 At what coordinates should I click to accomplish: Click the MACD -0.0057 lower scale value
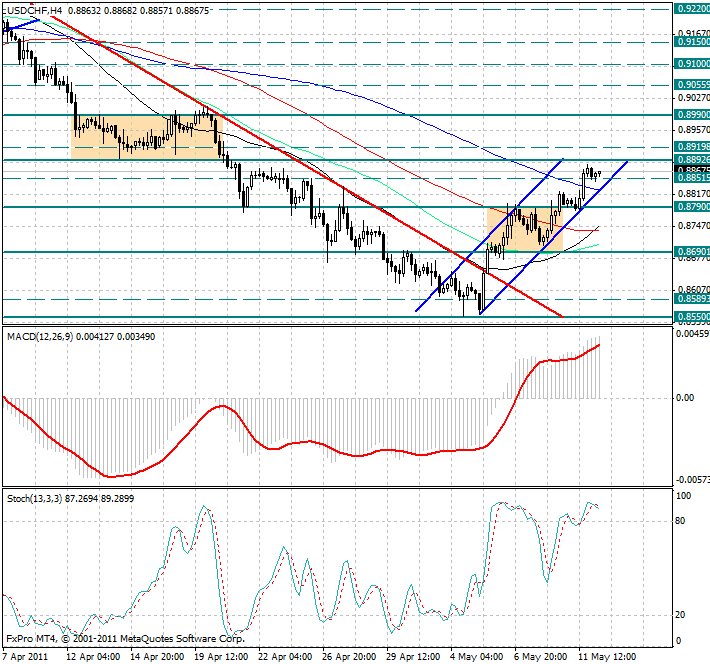pos(692,480)
